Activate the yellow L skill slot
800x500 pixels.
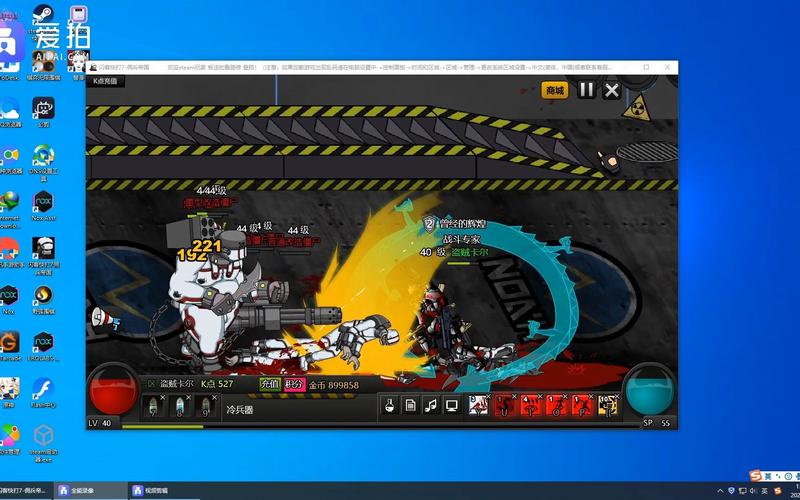coord(608,405)
